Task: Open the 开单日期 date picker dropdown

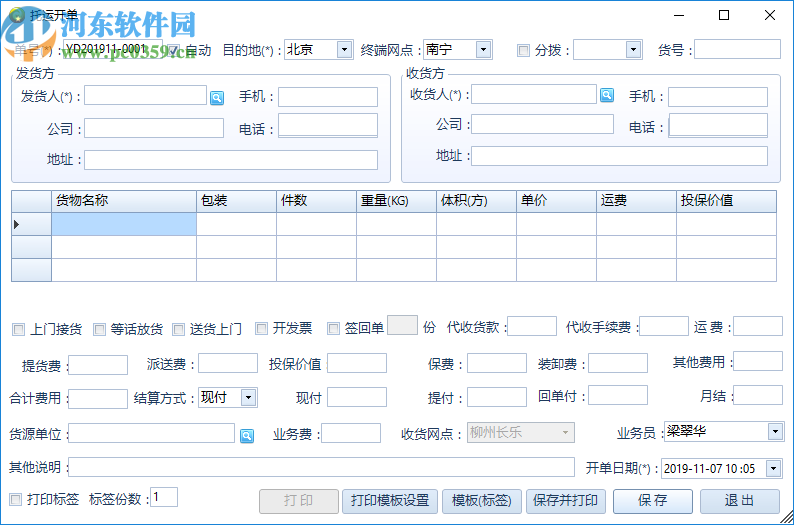Action: pyautogui.click(x=773, y=468)
